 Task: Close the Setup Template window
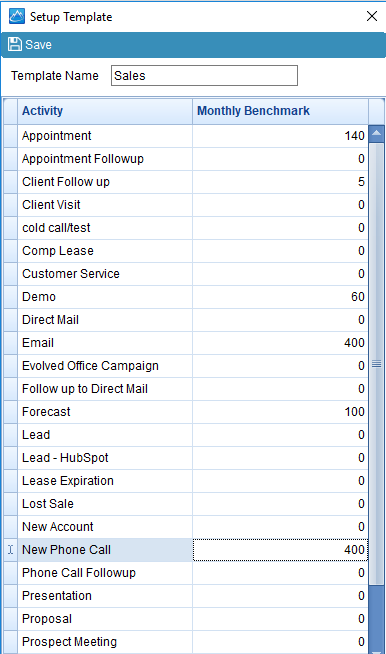[x=372, y=16]
